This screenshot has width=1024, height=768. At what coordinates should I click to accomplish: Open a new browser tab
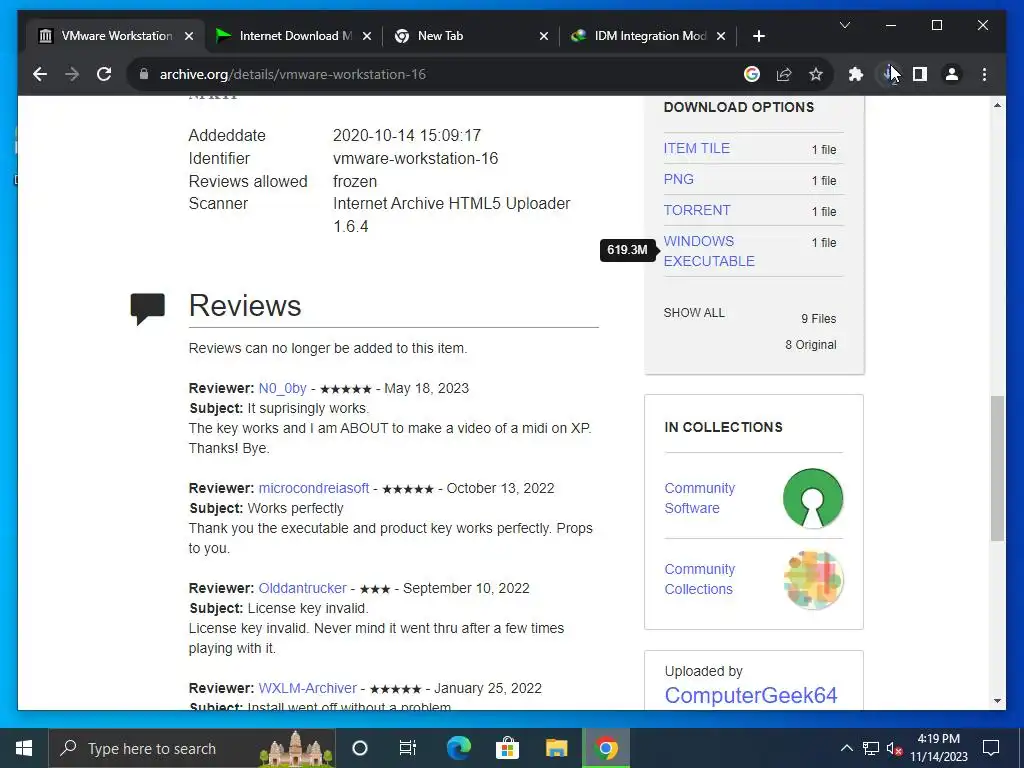point(758,36)
